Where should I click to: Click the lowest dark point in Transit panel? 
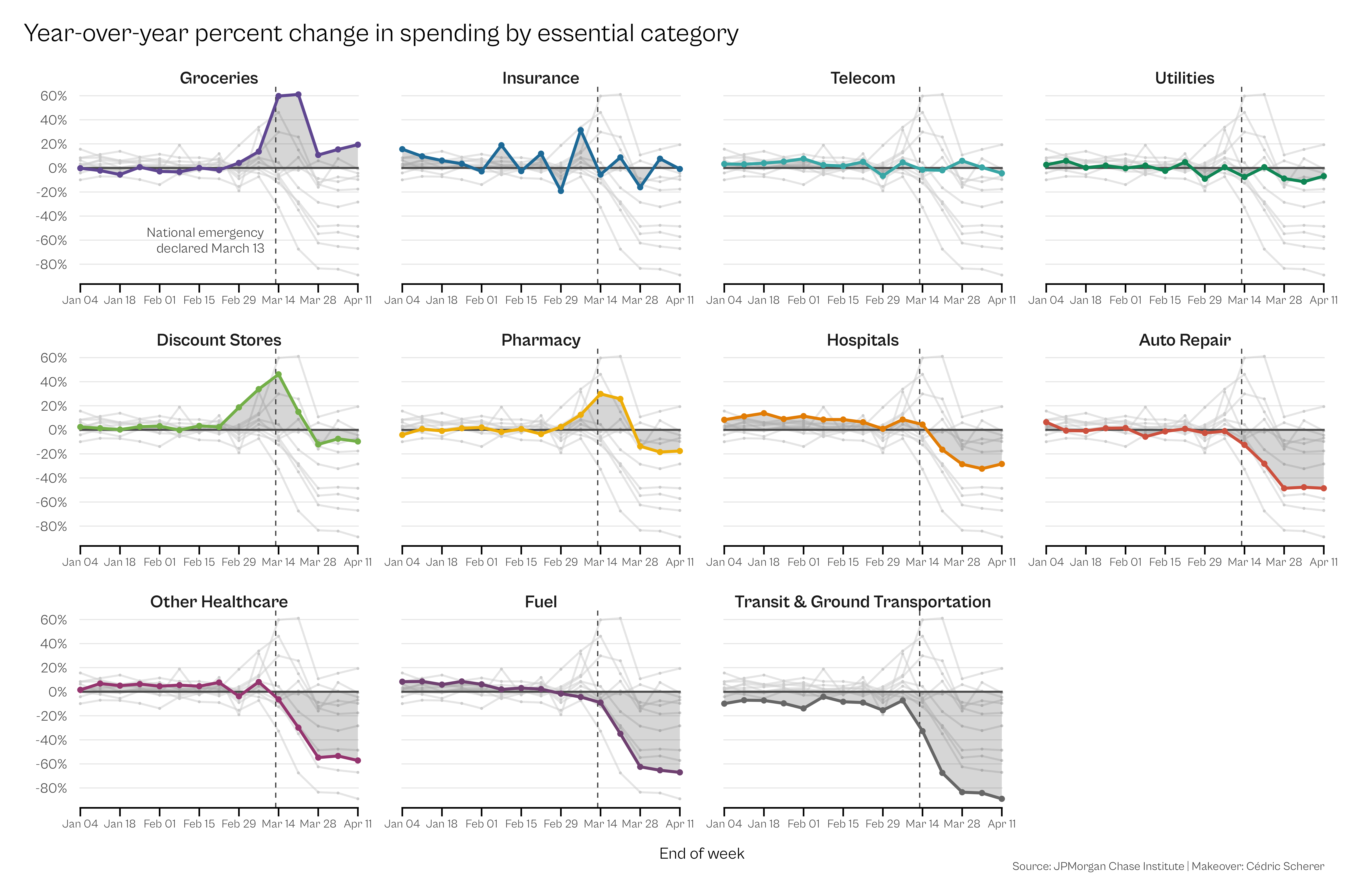(1001, 799)
